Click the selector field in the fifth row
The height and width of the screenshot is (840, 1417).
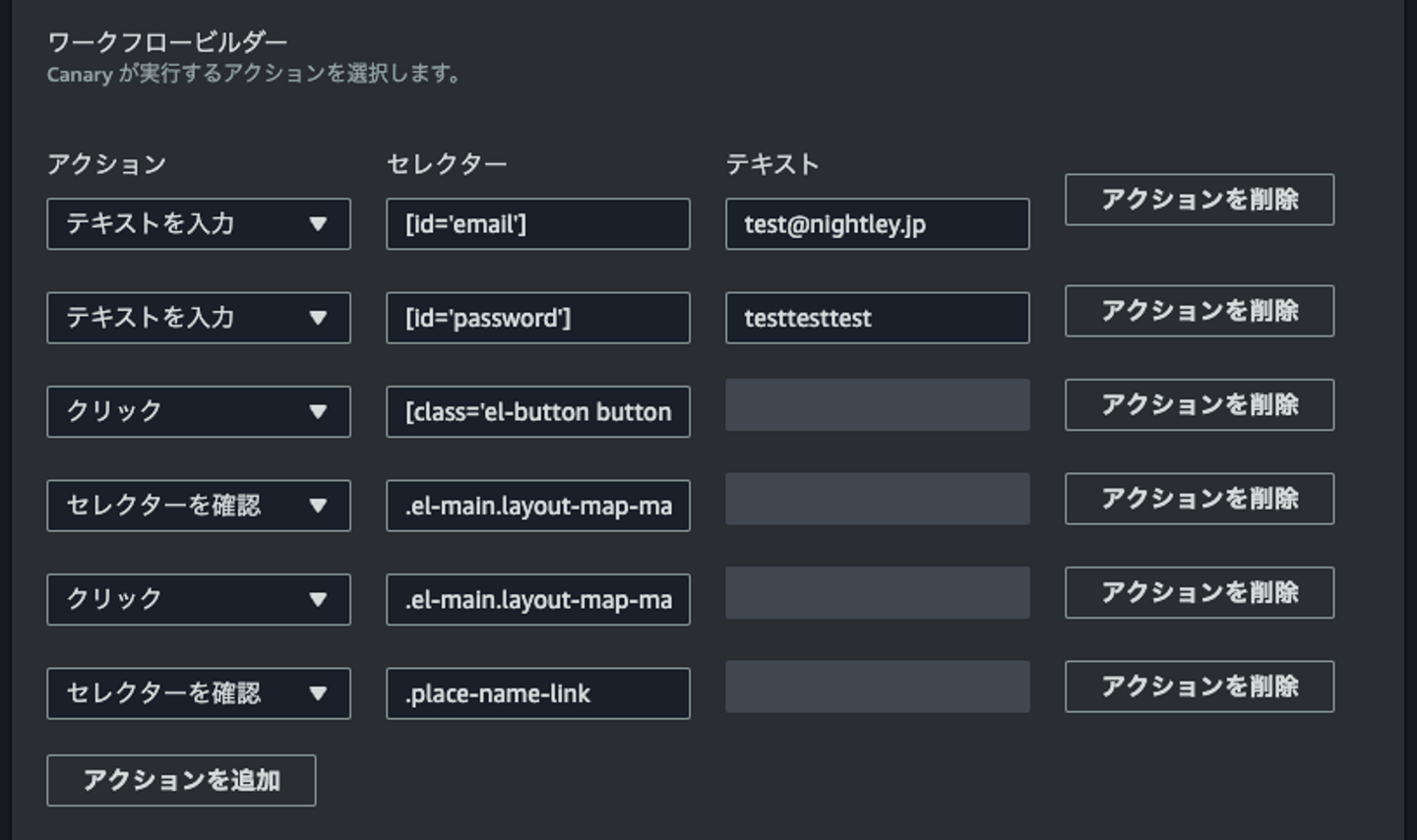coord(537,599)
